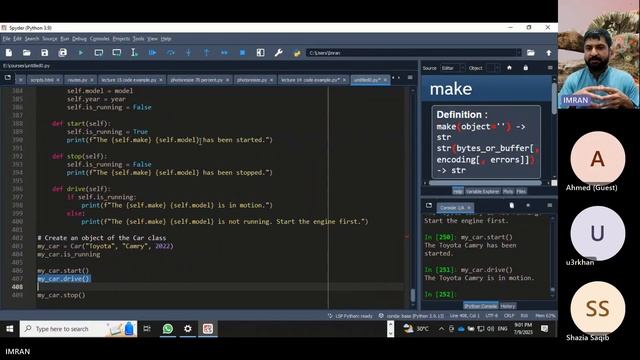Close the Console 1/A tab

(469, 208)
